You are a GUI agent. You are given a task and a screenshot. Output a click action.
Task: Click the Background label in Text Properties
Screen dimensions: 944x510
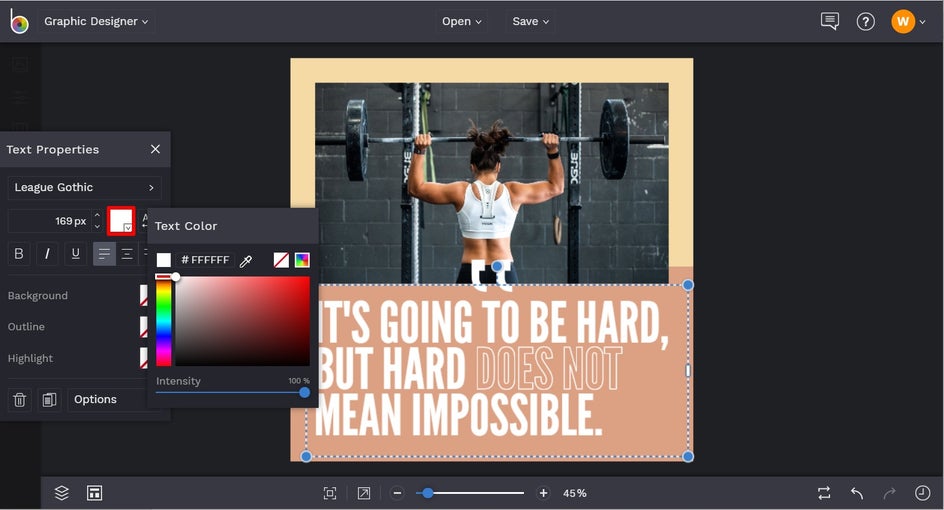[37, 296]
